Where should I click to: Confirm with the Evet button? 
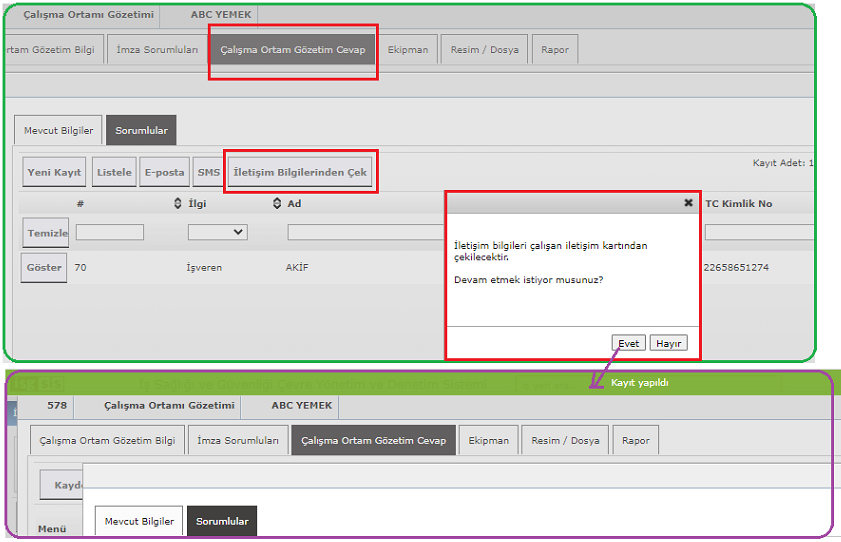628,343
